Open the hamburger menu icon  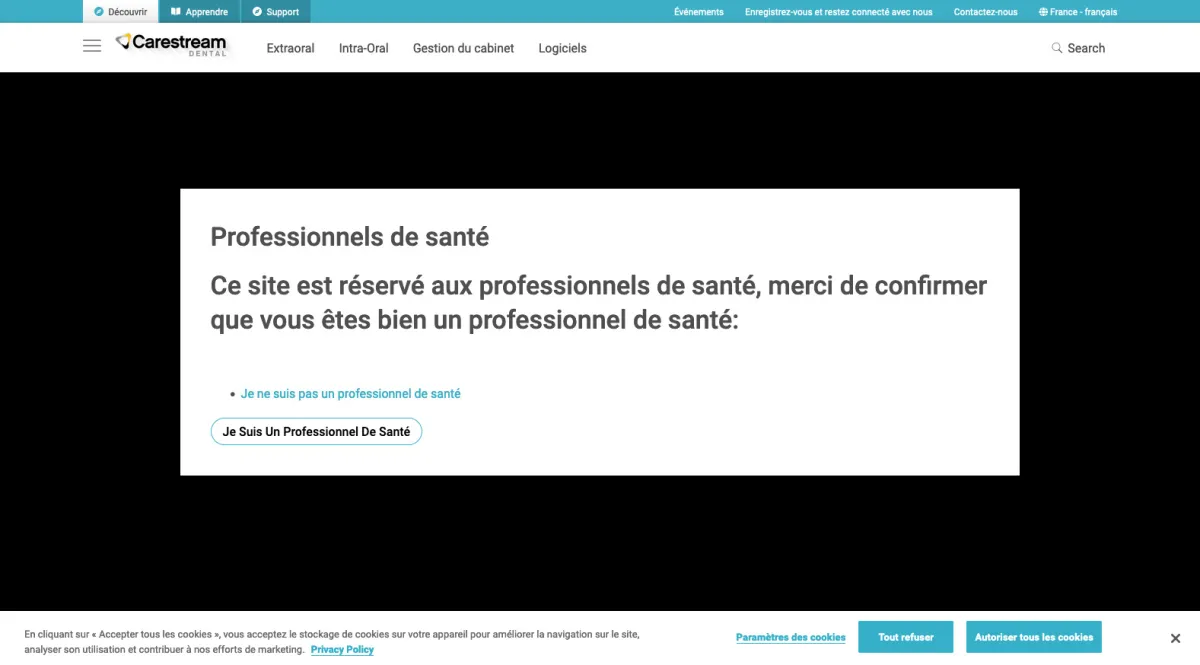pyautogui.click(x=92, y=46)
